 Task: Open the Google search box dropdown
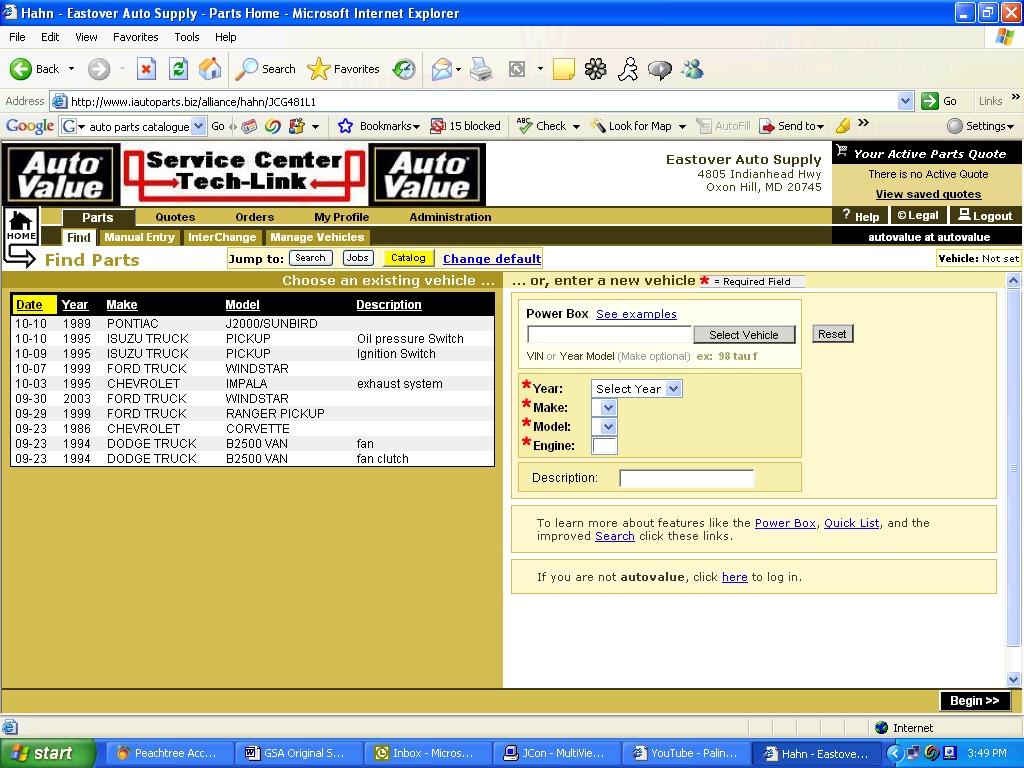tap(199, 126)
